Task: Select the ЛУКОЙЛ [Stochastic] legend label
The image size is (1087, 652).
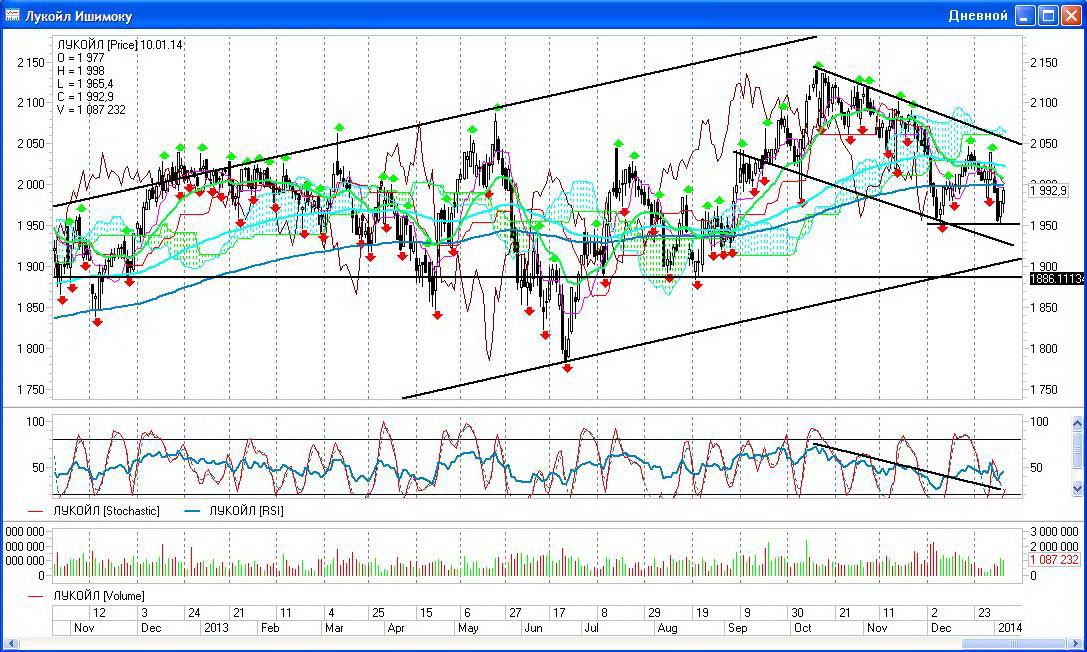Action: (x=105, y=511)
